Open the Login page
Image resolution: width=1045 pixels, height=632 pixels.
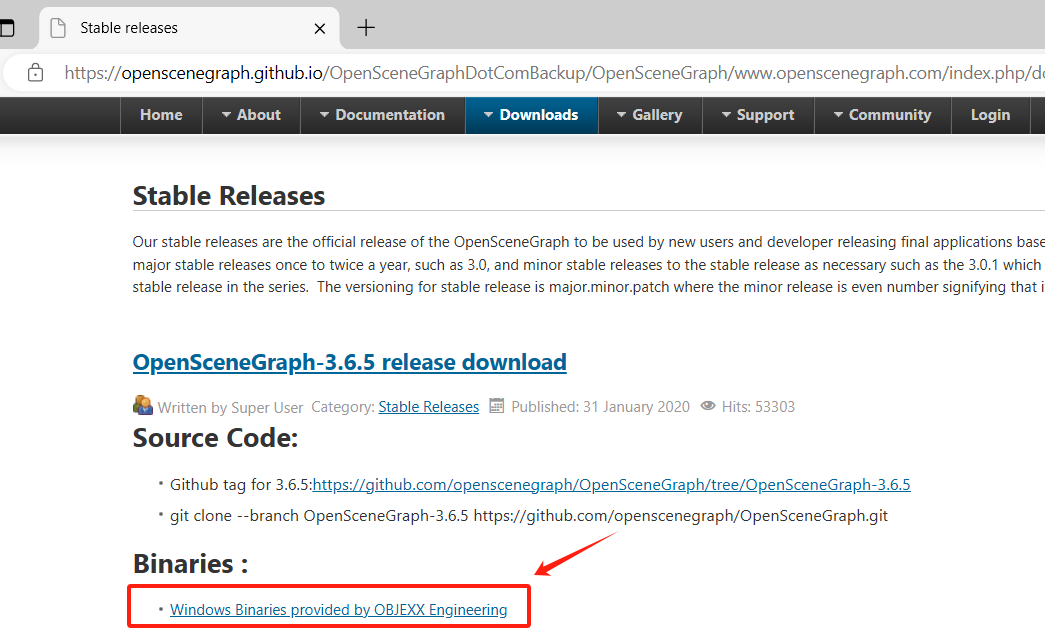(x=990, y=115)
